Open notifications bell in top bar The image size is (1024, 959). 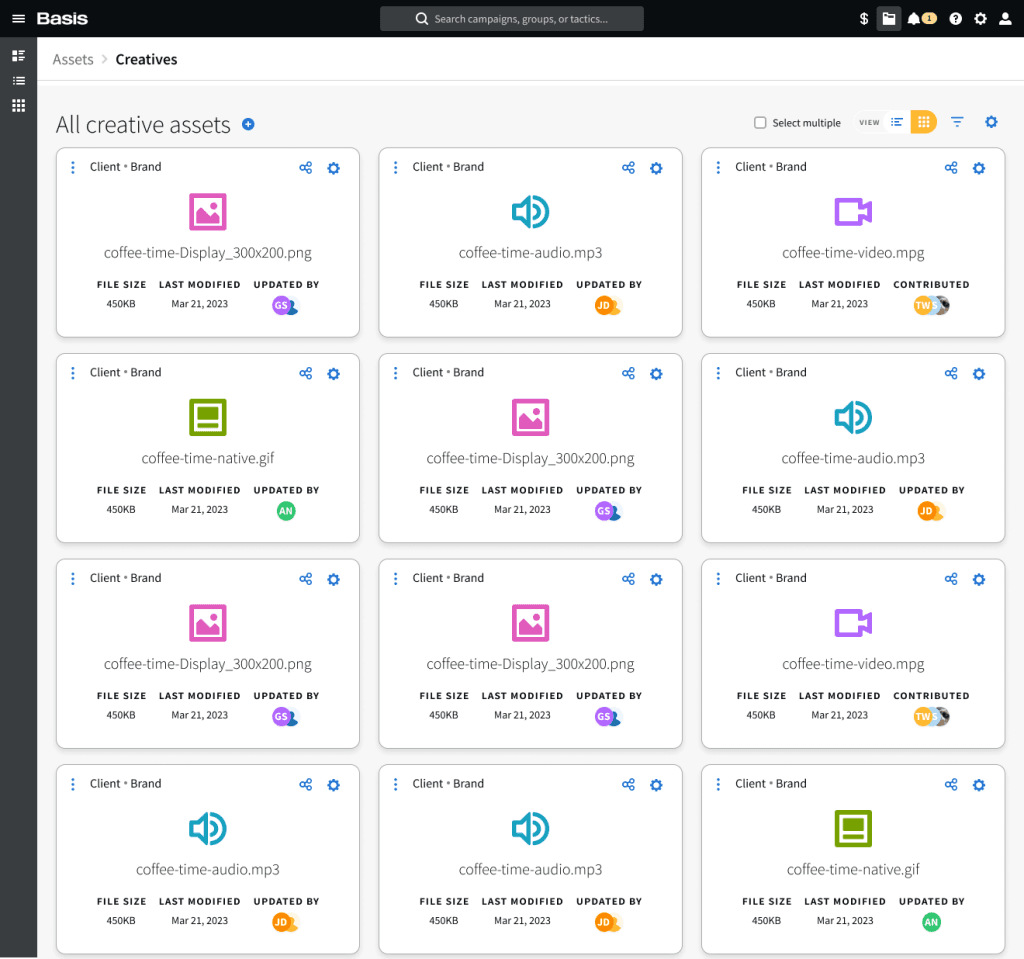(913, 19)
